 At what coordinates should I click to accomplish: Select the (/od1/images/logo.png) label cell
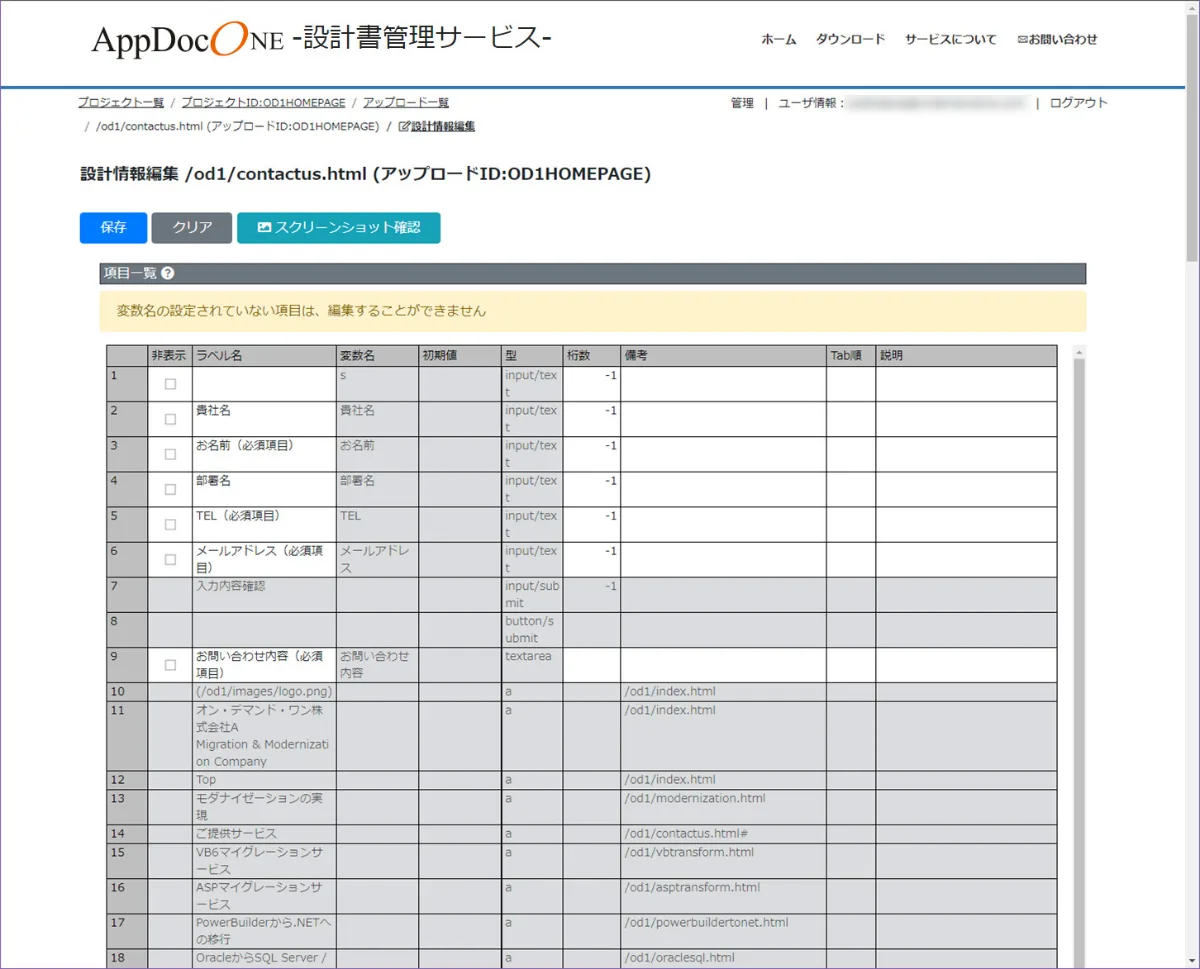(x=264, y=692)
